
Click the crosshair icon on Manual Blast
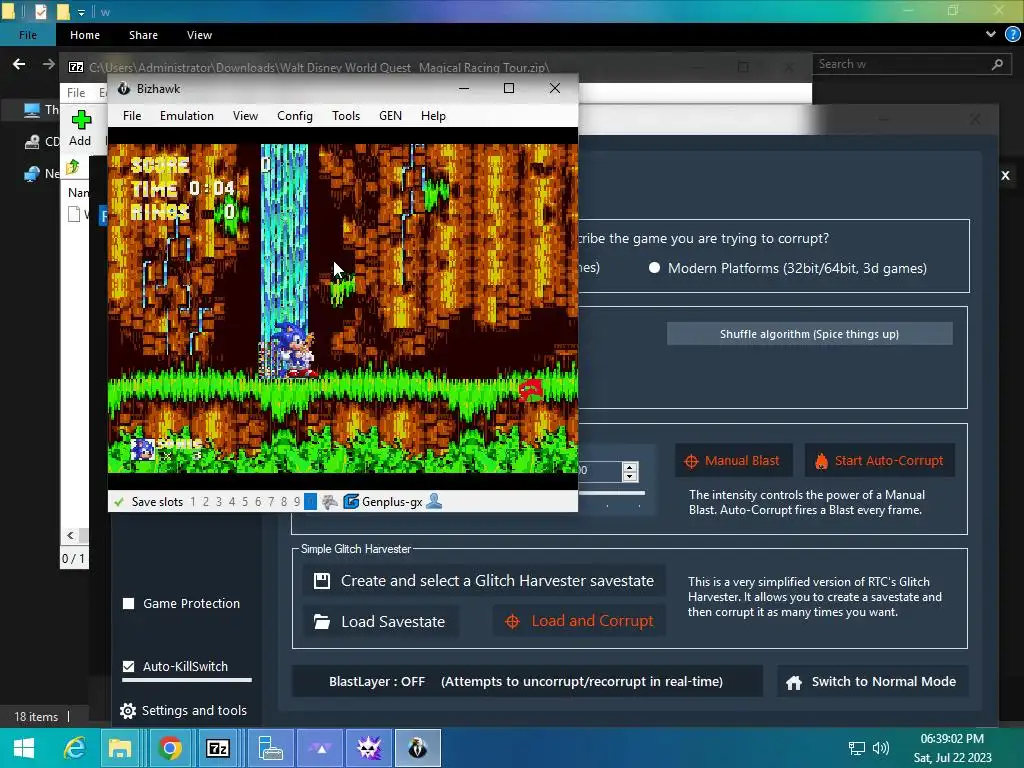[x=691, y=461]
